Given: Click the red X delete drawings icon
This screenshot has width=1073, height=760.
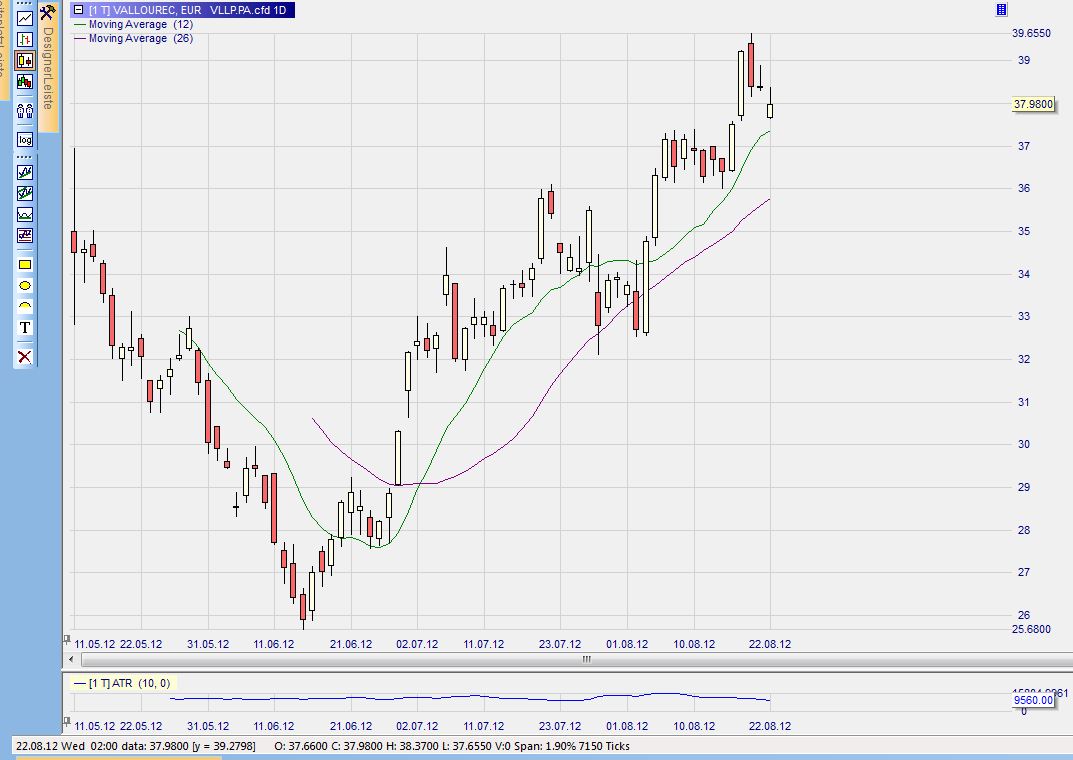Looking at the screenshot, I should 25,356.
